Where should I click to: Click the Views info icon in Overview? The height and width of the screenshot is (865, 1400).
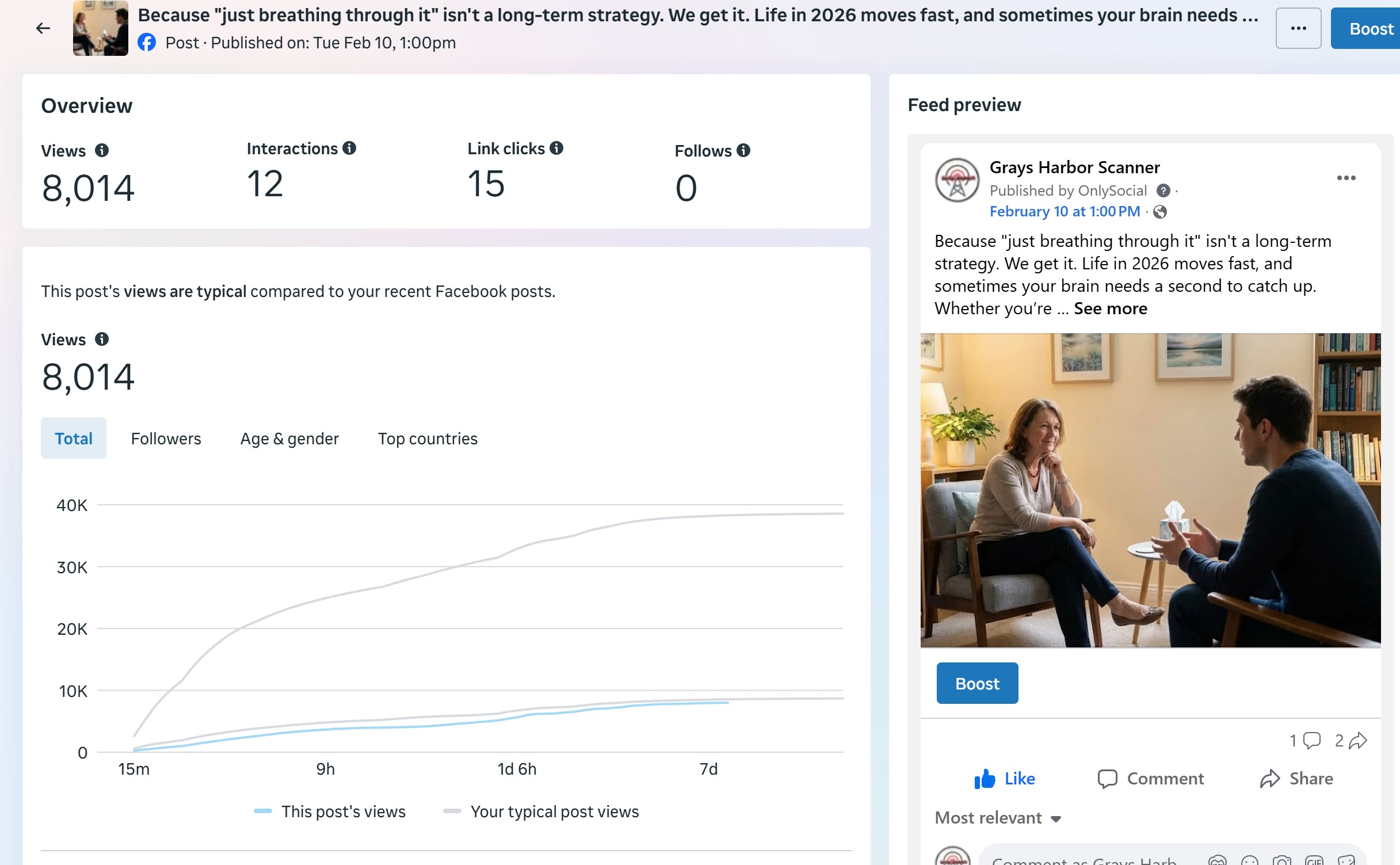coord(102,151)
